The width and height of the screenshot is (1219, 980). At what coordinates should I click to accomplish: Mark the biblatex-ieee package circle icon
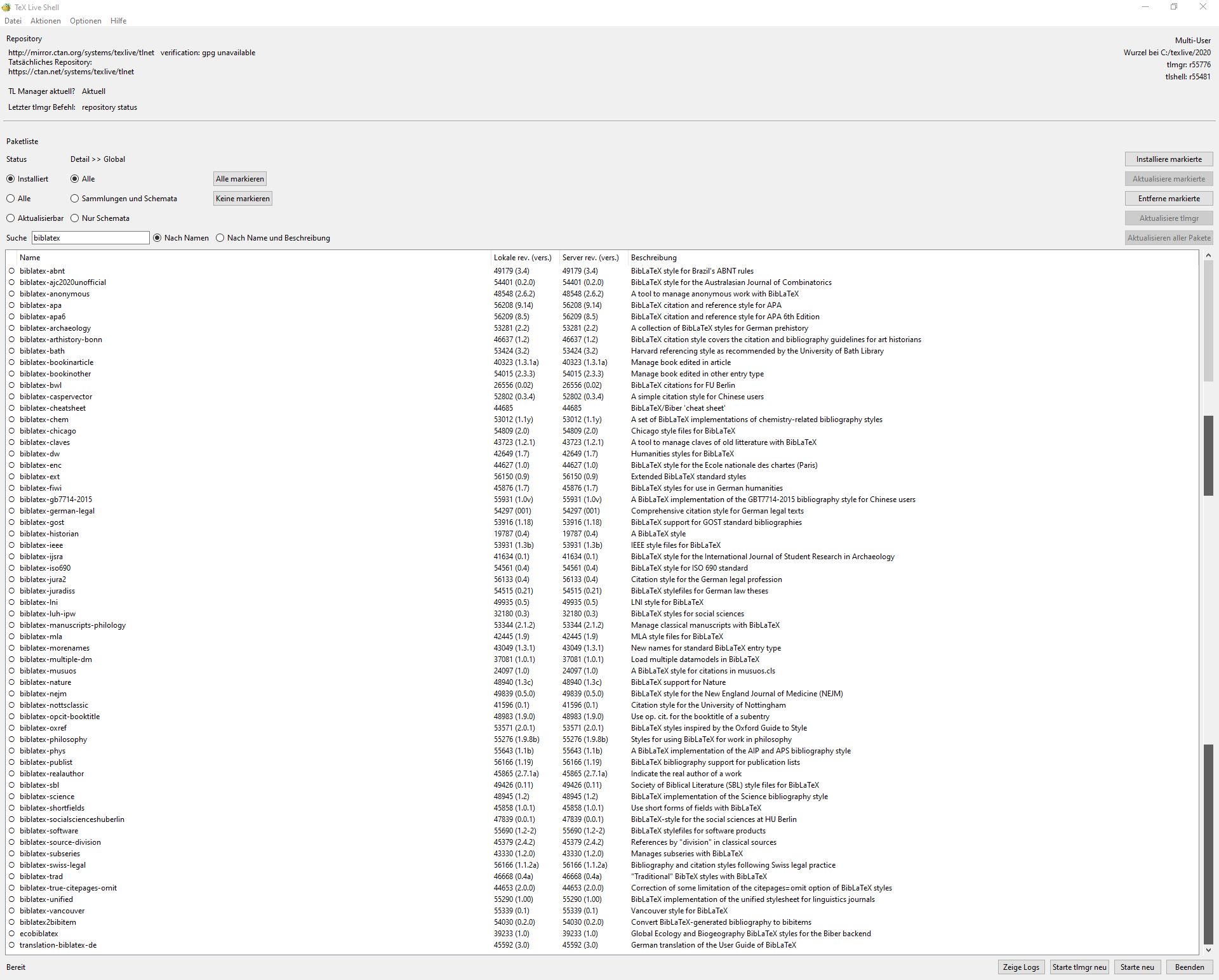coord(11,545)
